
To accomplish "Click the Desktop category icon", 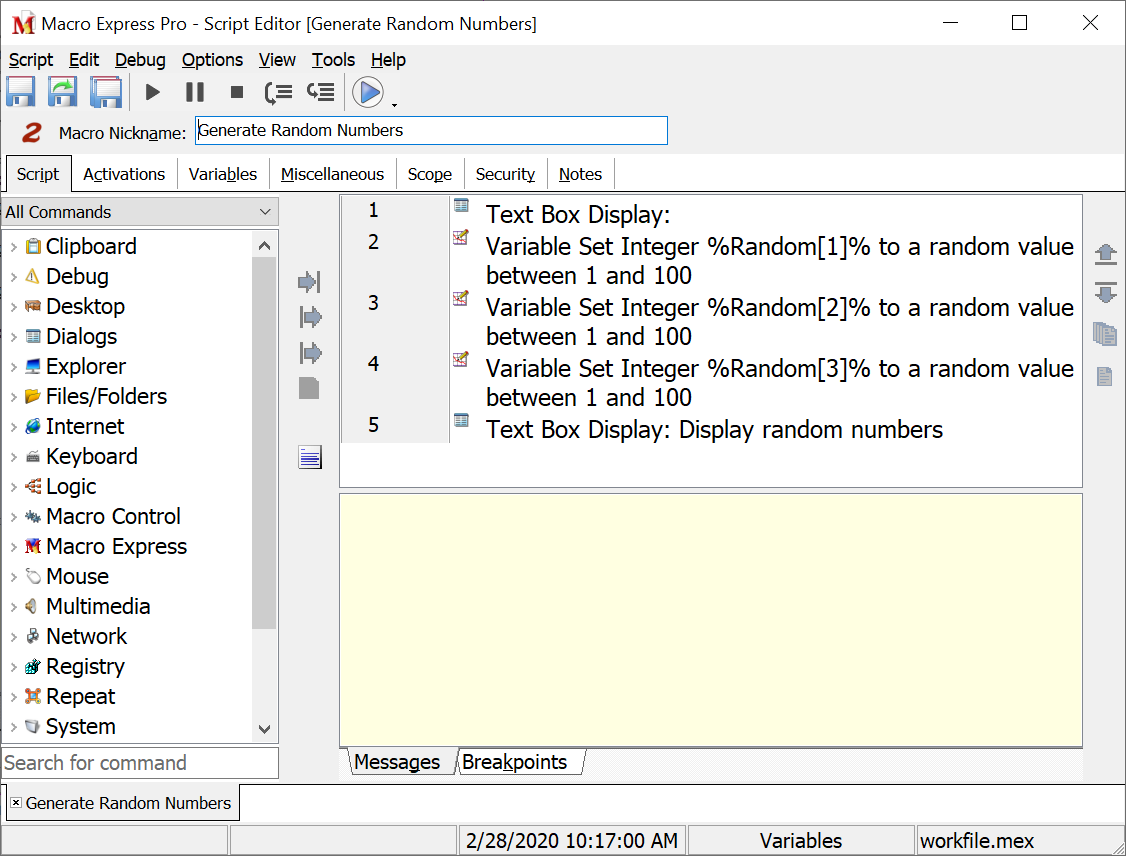I will coord(33,306).
